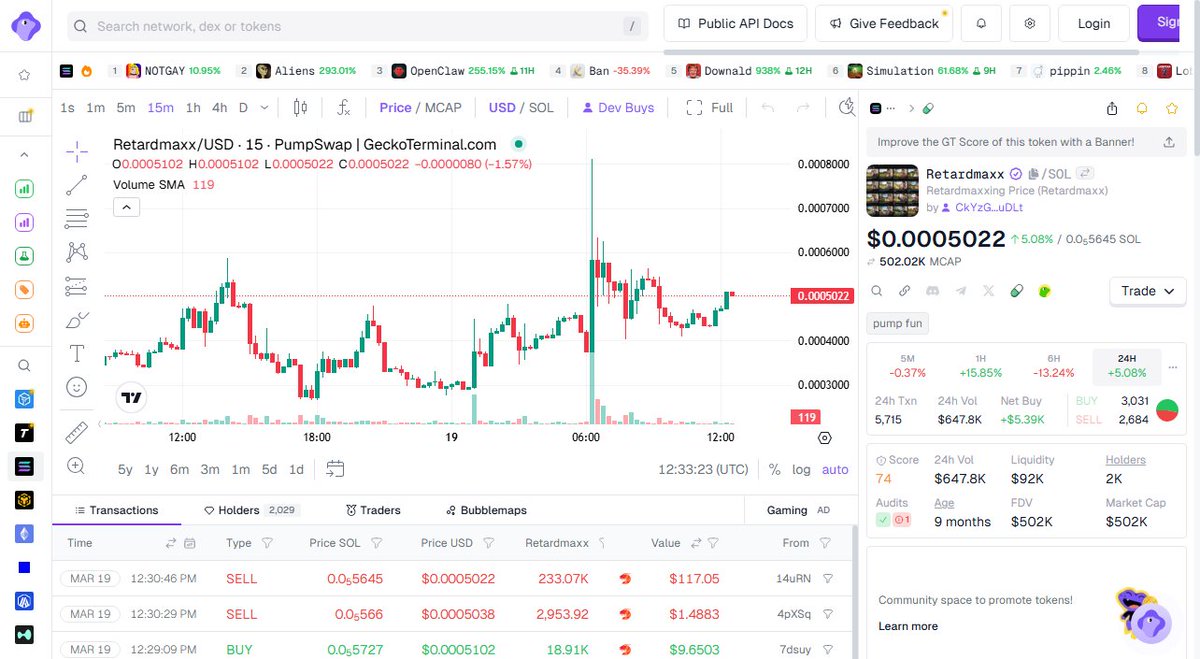Open the token's X (Twitter) icon
The height and width of the screenshot is (659, 1200).
point(989,291)
